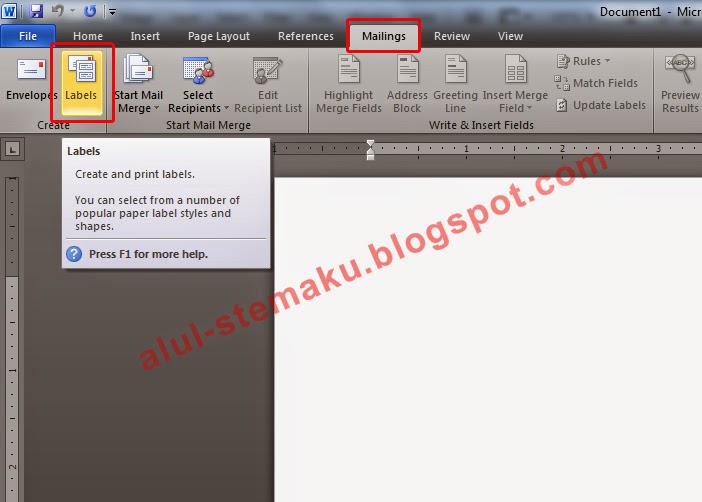This screenshot has height=502, width=702.
Task: Open Customize Quick Access Toolbar dropdown
Action: tap(112, 12)
